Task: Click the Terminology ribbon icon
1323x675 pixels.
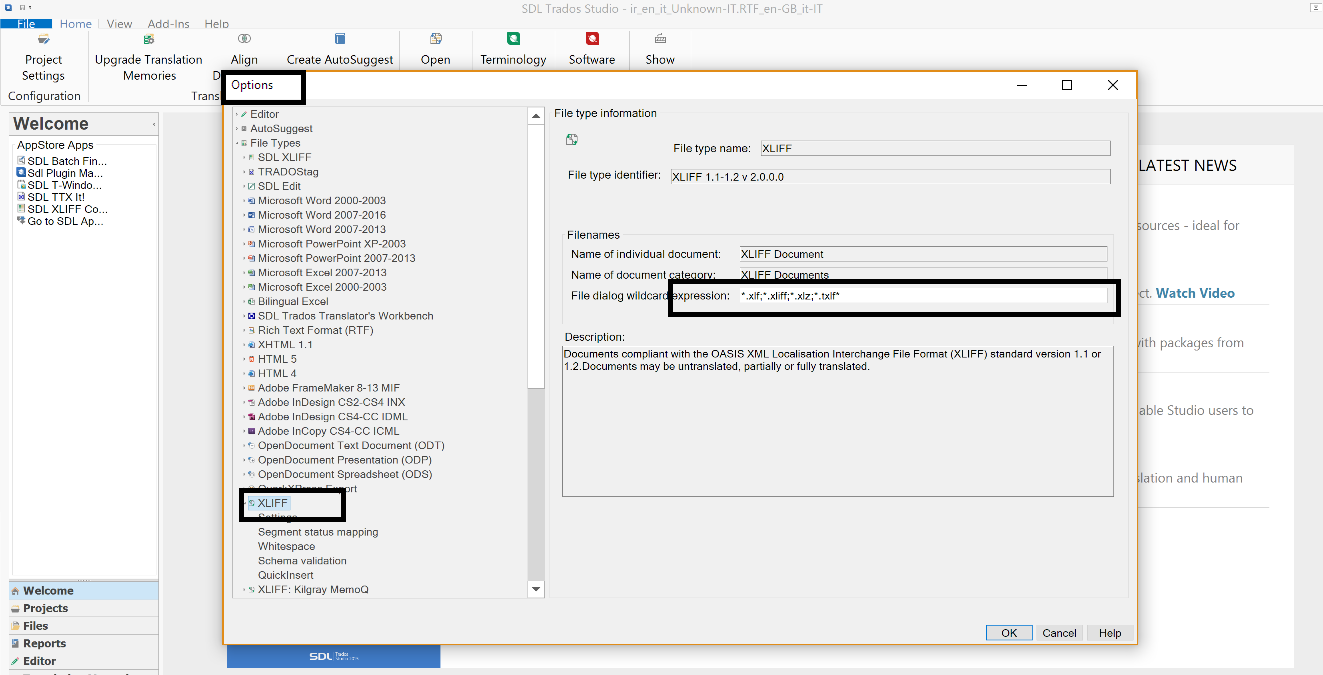Action: pos(513,39)
